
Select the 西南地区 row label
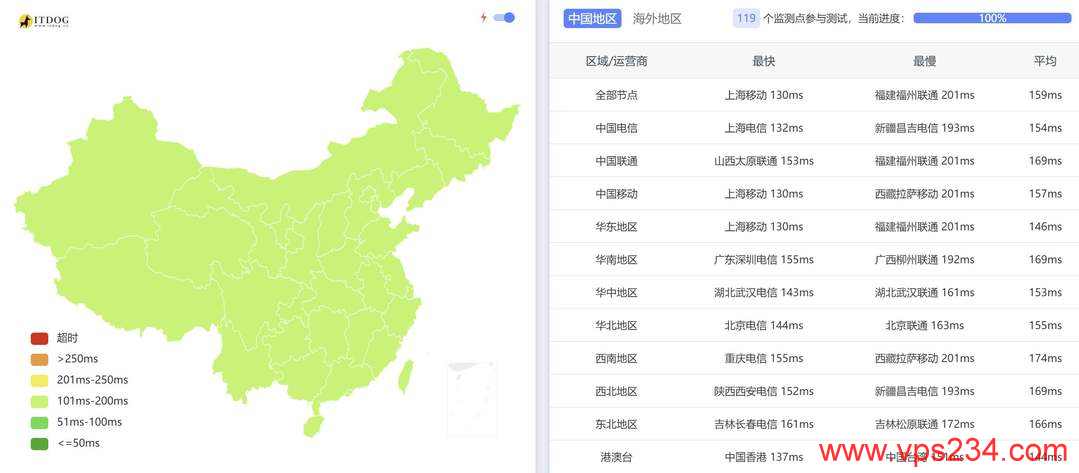(617, 359)
